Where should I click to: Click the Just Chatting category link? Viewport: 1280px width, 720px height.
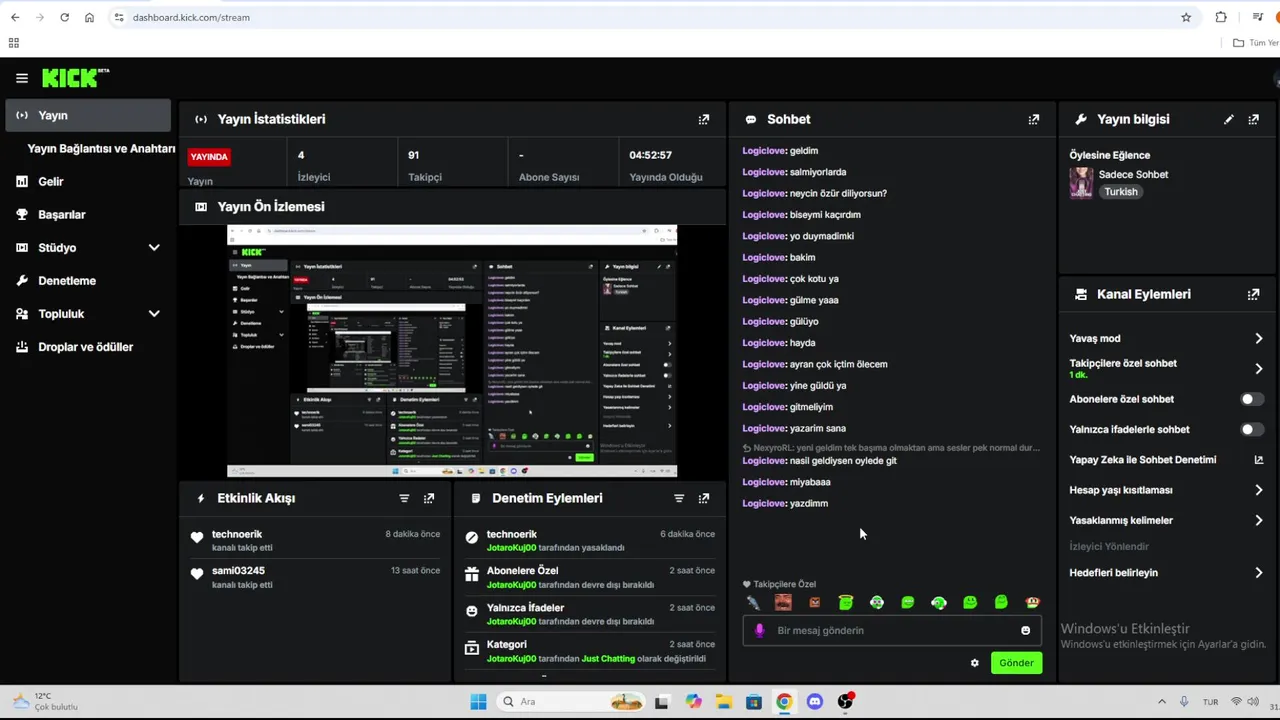click(x=608, y=658)
